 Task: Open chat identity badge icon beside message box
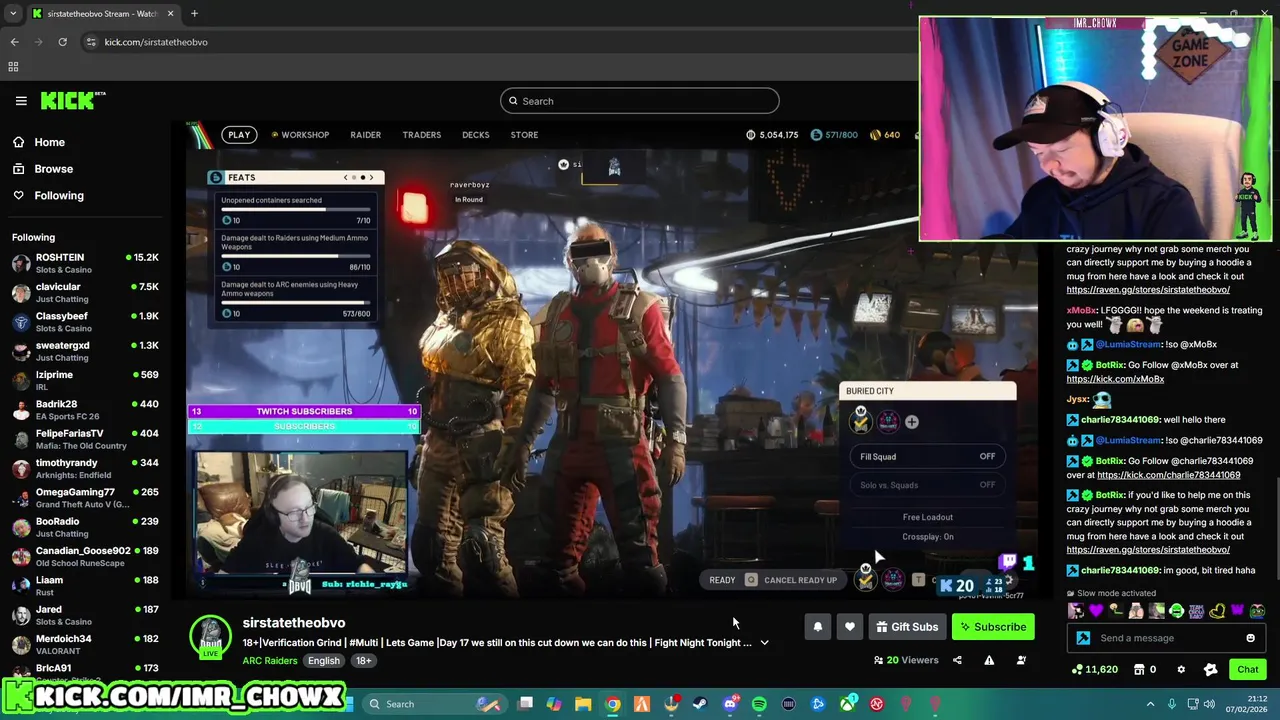1083,638
